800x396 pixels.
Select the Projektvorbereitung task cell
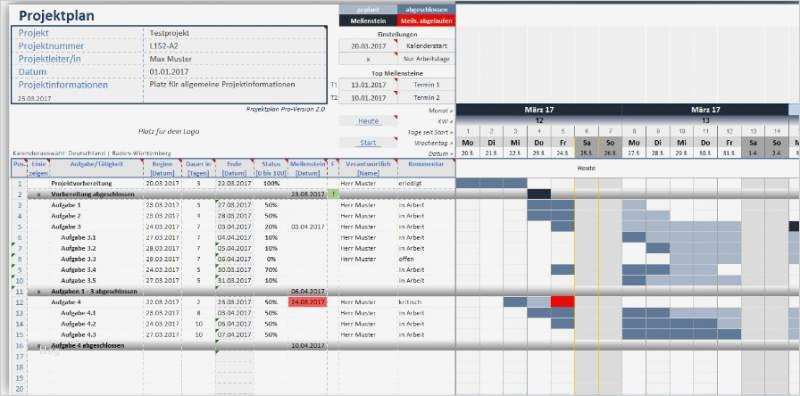coord(82,183)
